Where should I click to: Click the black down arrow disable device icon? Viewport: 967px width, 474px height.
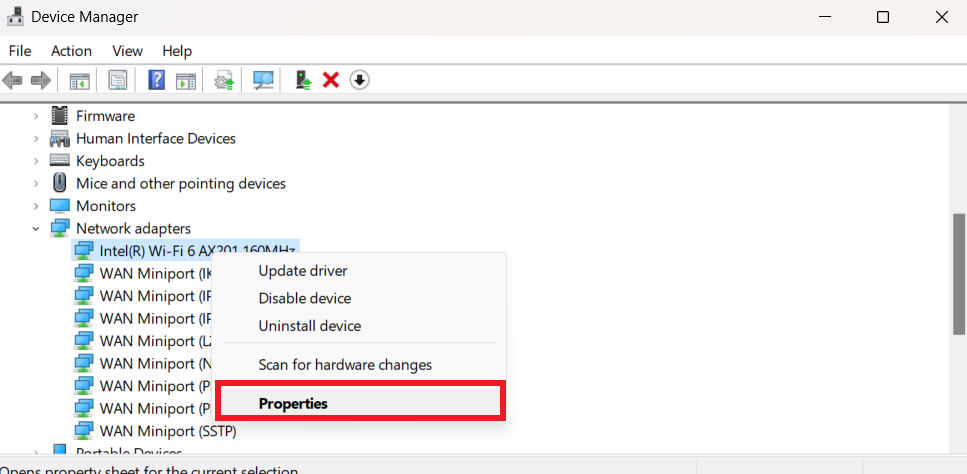360,80
